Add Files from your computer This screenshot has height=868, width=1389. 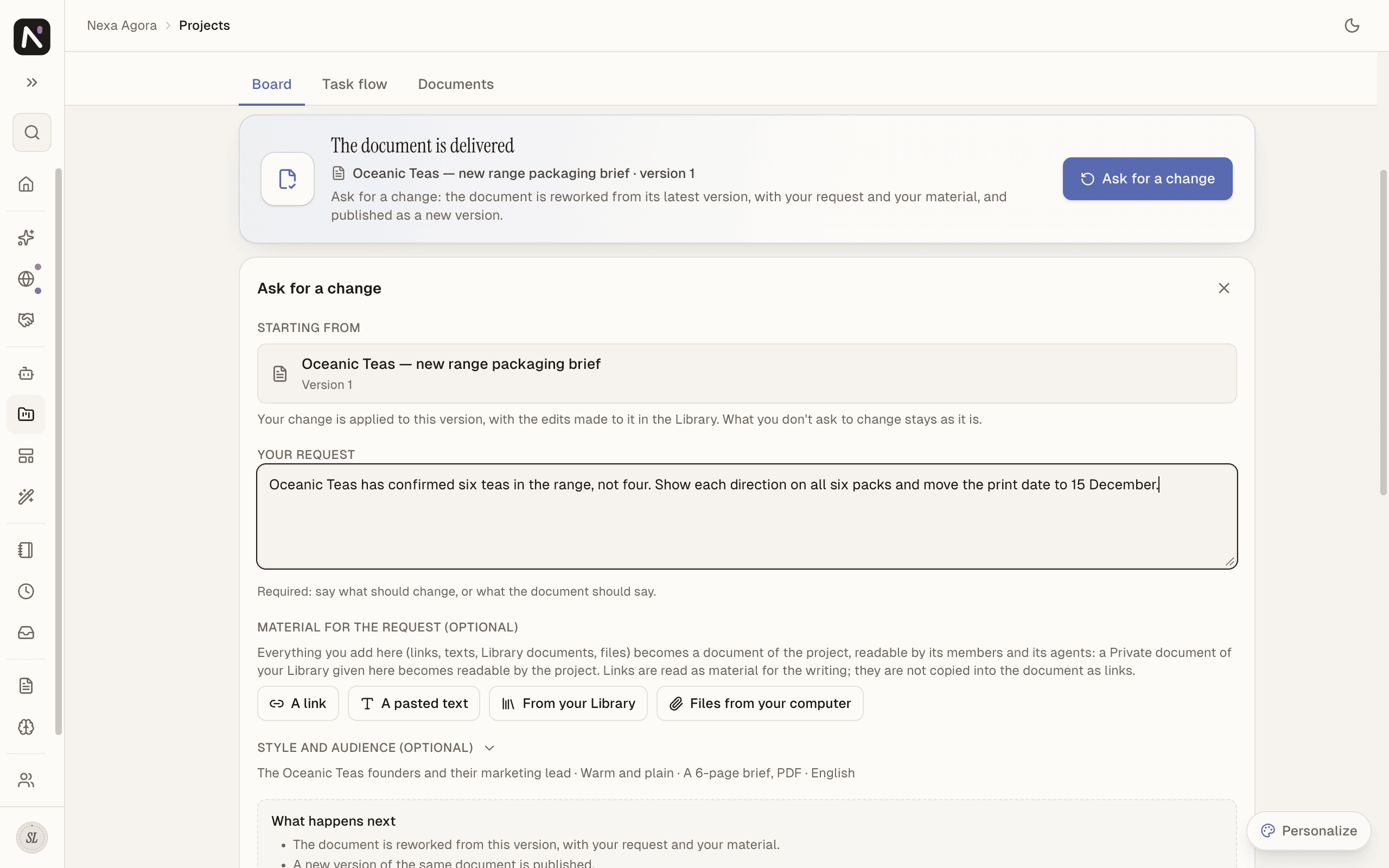[x=760, y=703]
